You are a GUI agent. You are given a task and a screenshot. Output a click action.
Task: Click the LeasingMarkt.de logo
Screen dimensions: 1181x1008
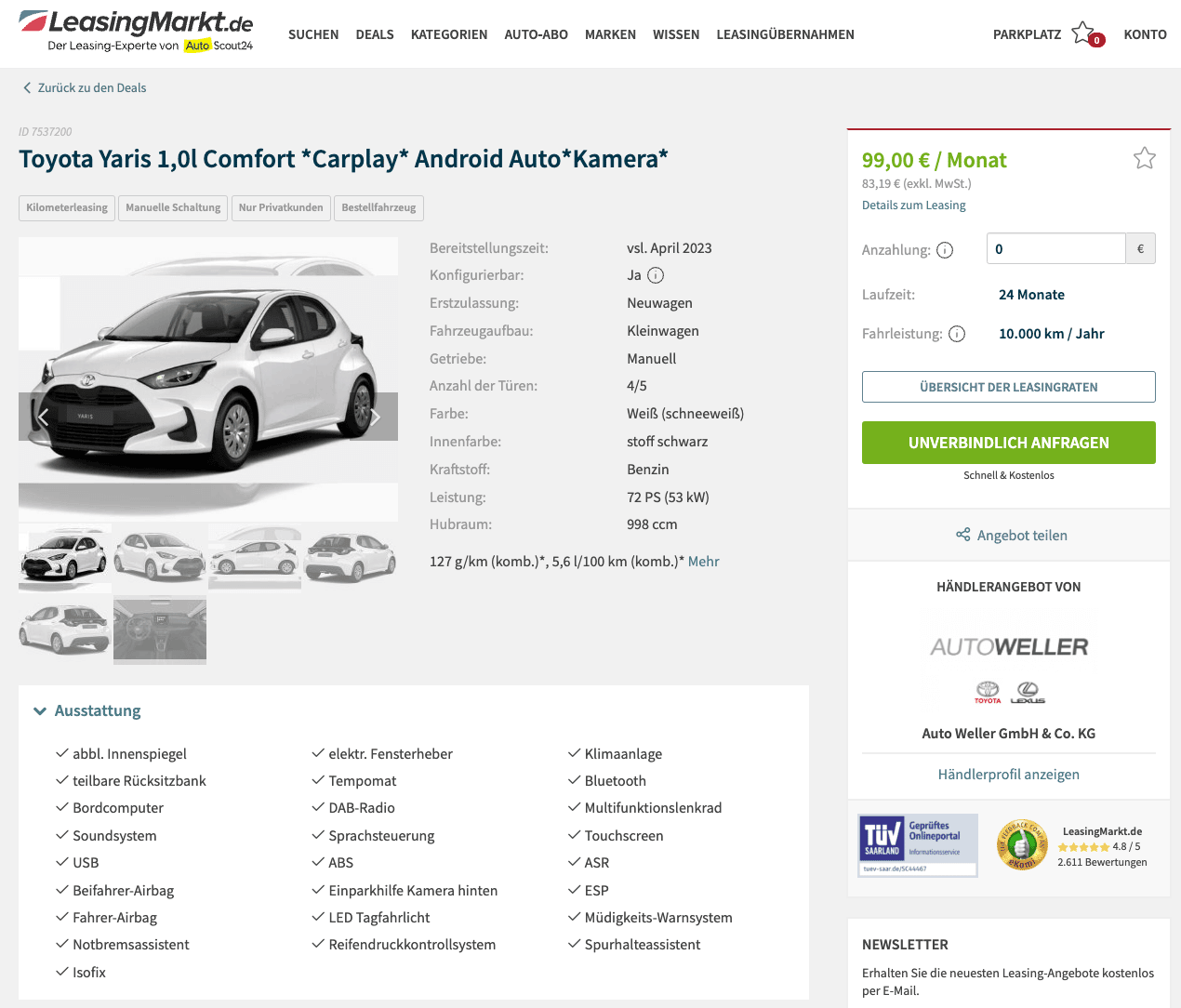pos(137,32)
